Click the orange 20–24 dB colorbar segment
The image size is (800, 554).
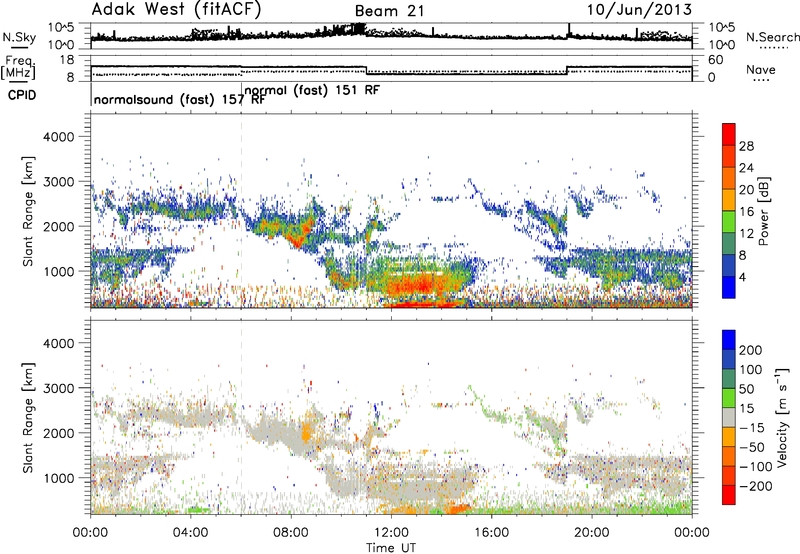729,178
